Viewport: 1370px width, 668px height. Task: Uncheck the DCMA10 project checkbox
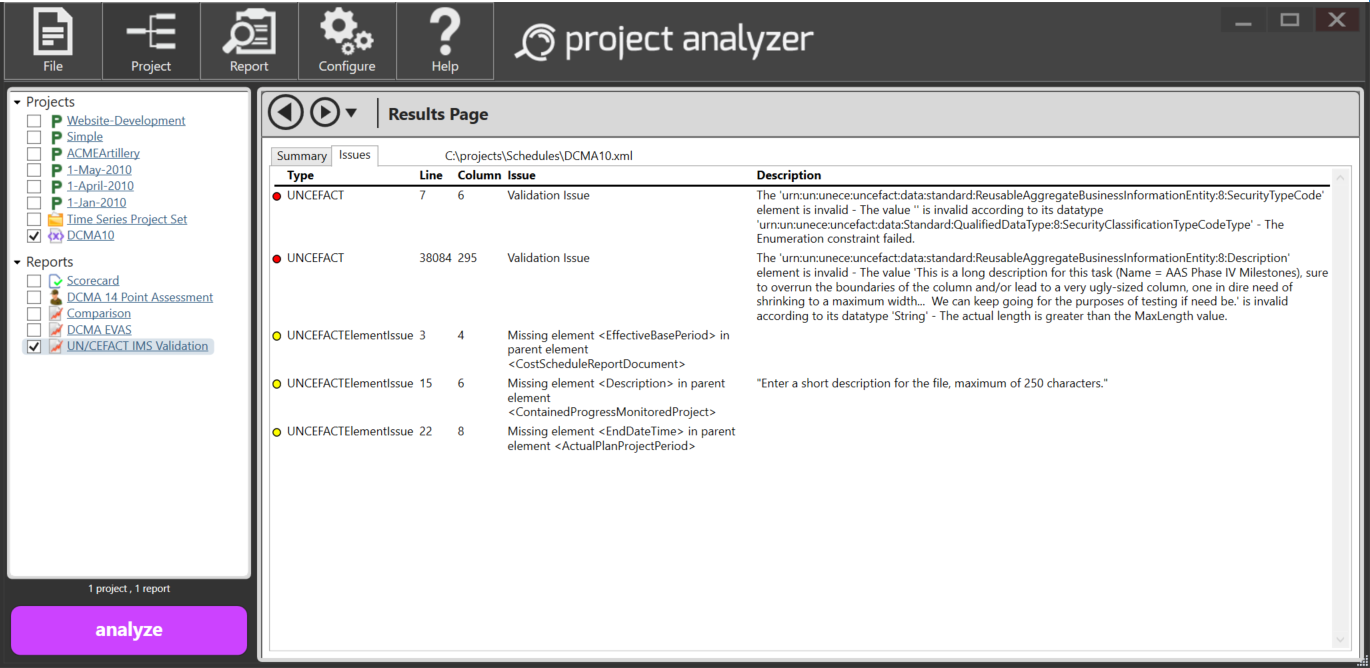pyautogui.click(x=34, y=236)
